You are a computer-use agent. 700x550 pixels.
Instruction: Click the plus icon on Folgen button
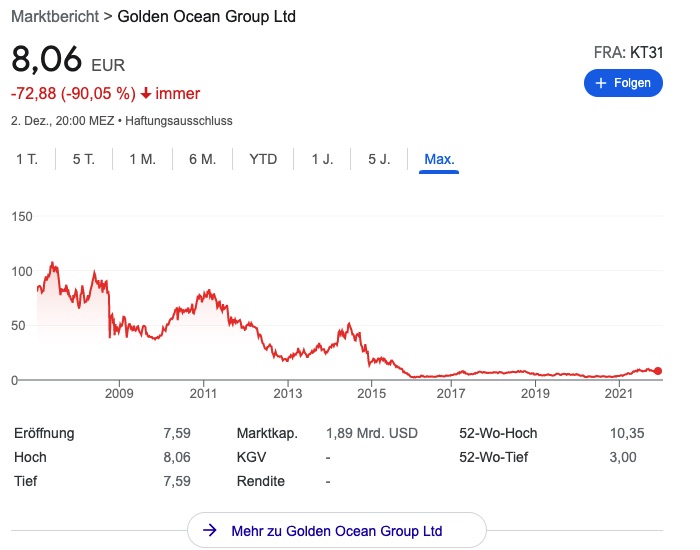(x=601, y=83)
